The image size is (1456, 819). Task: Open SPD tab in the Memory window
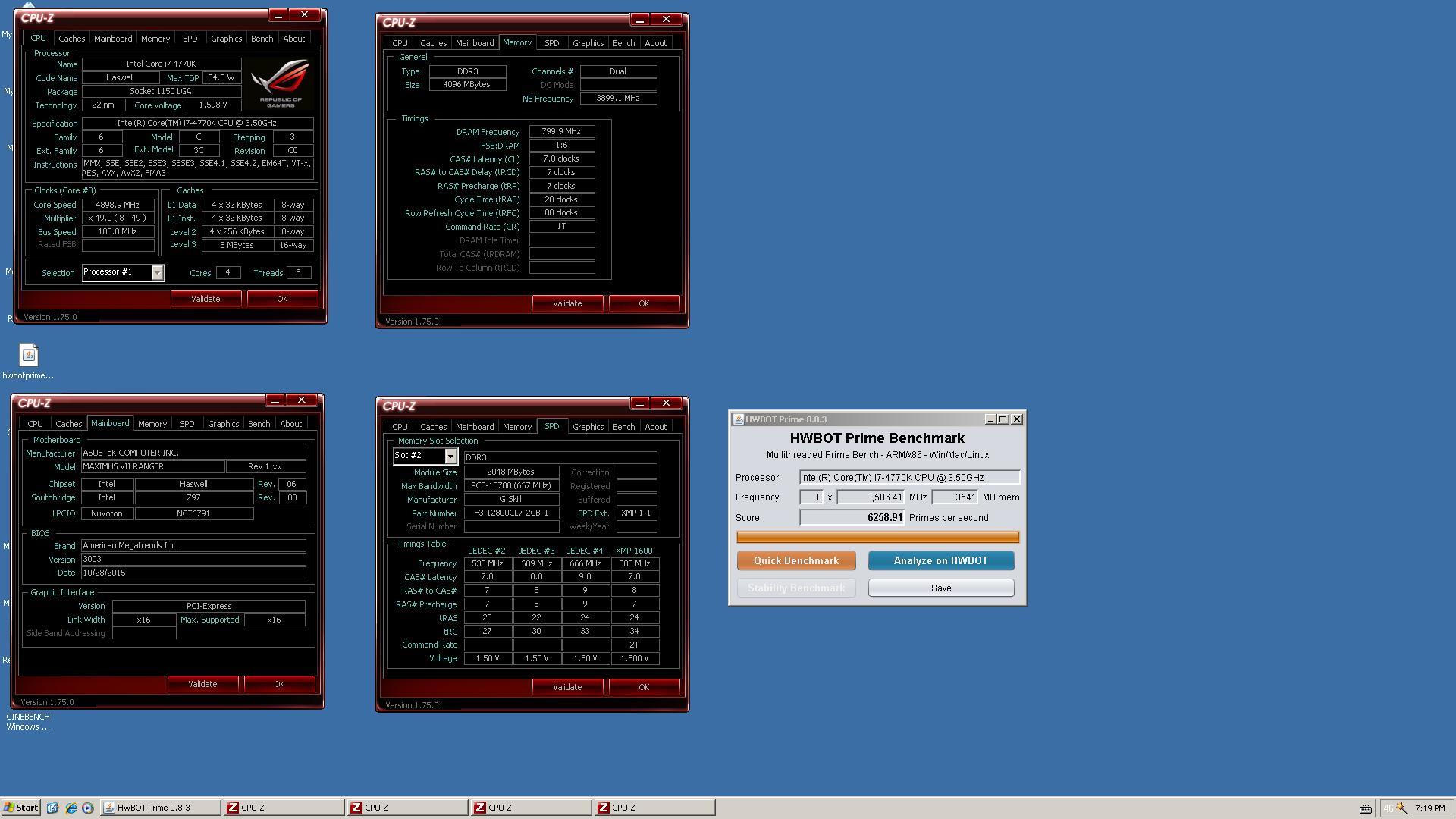pos(551,43)
